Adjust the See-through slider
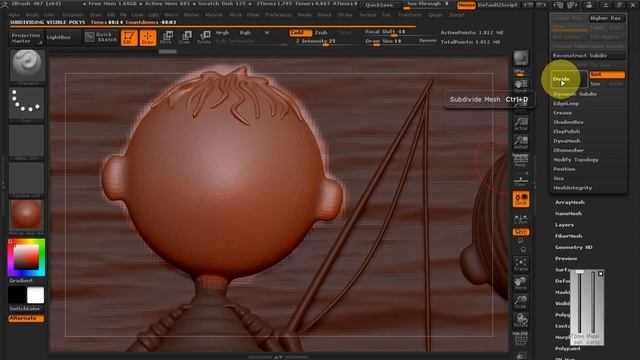The image size is (640, 360). [427, 4]
